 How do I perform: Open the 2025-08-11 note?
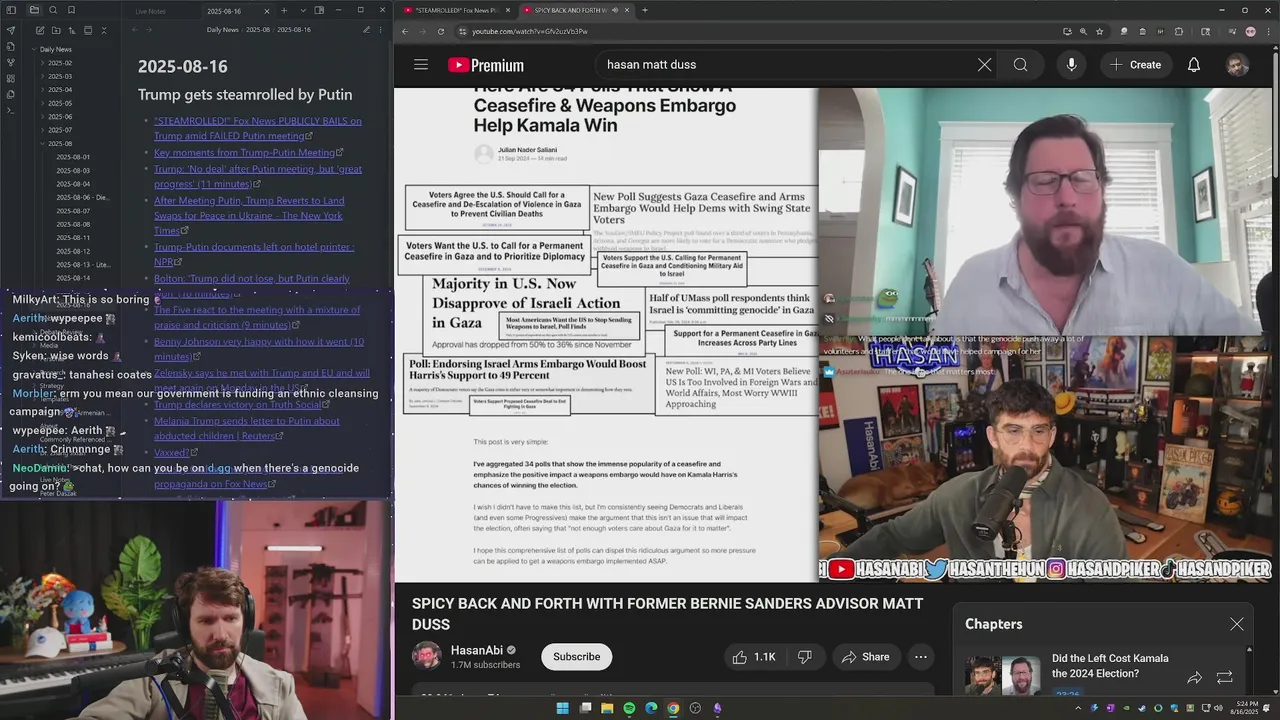coord(73,237)
